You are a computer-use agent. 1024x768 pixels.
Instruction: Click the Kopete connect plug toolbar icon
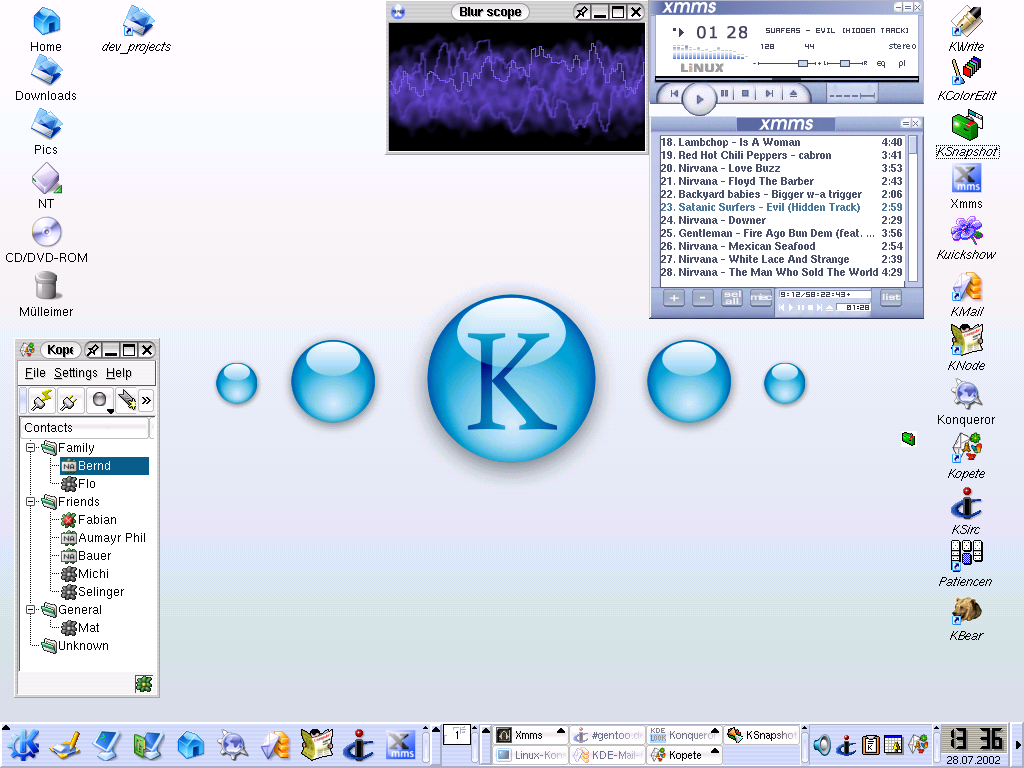42,400
